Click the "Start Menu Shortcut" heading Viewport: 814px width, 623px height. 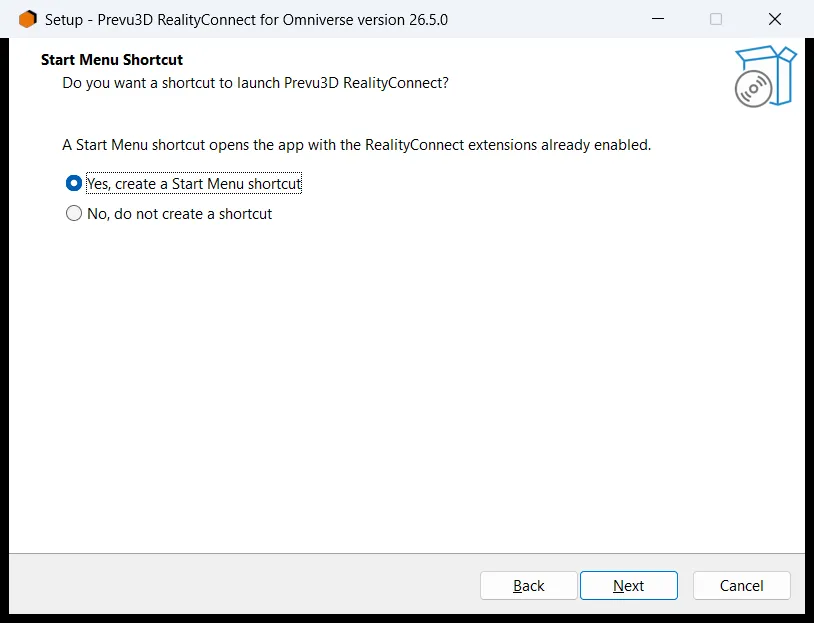click(x=112, y=60)
